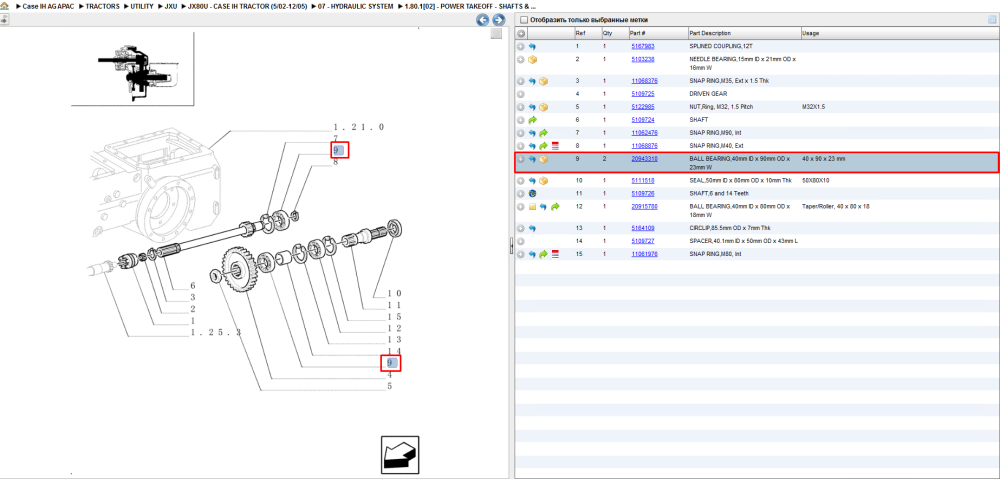The image size is (1000, 479).
Task: Open part number 20915780 link
Action: click(x=644, y=207)
